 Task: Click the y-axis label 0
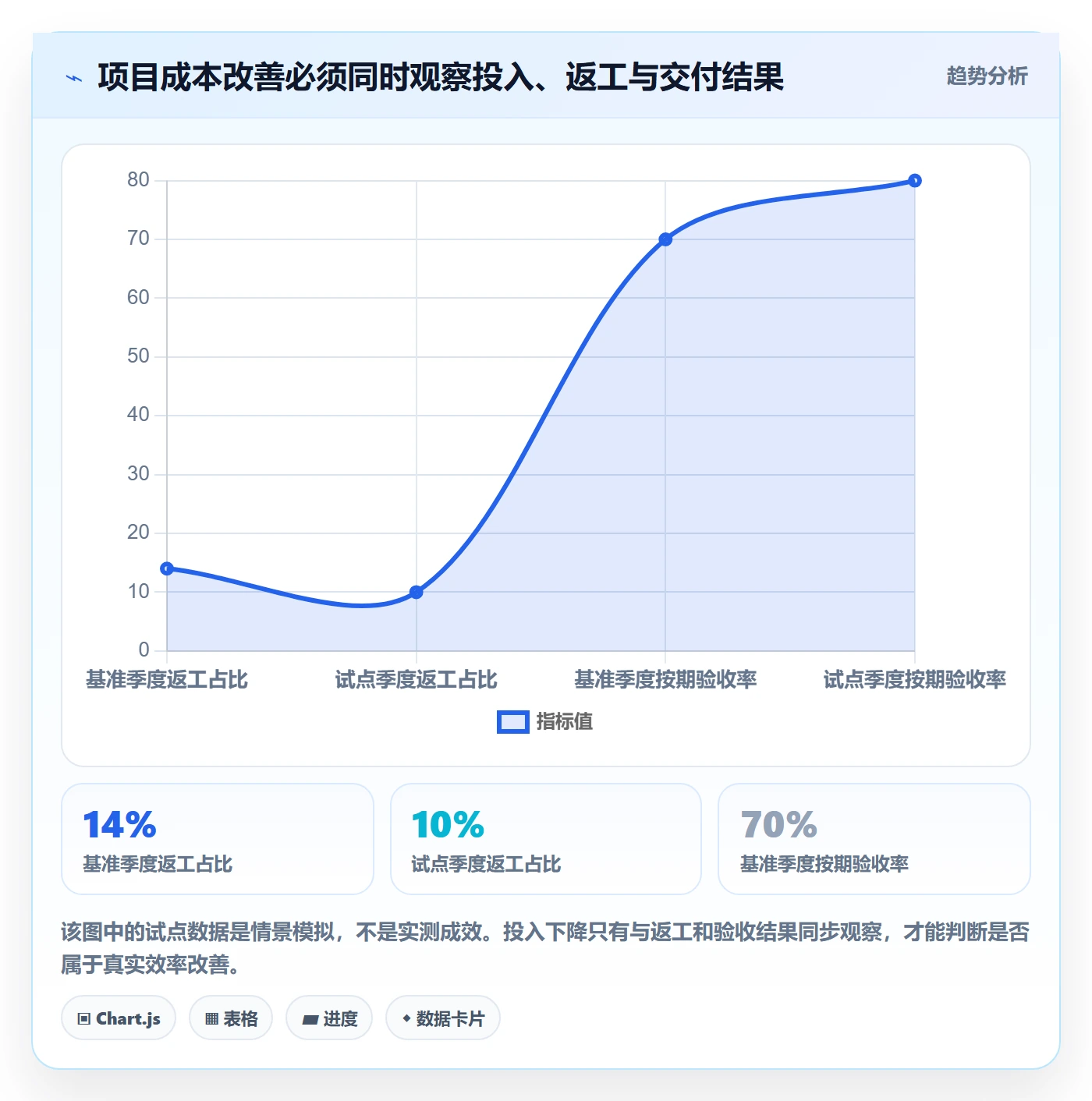pos(144,650)
